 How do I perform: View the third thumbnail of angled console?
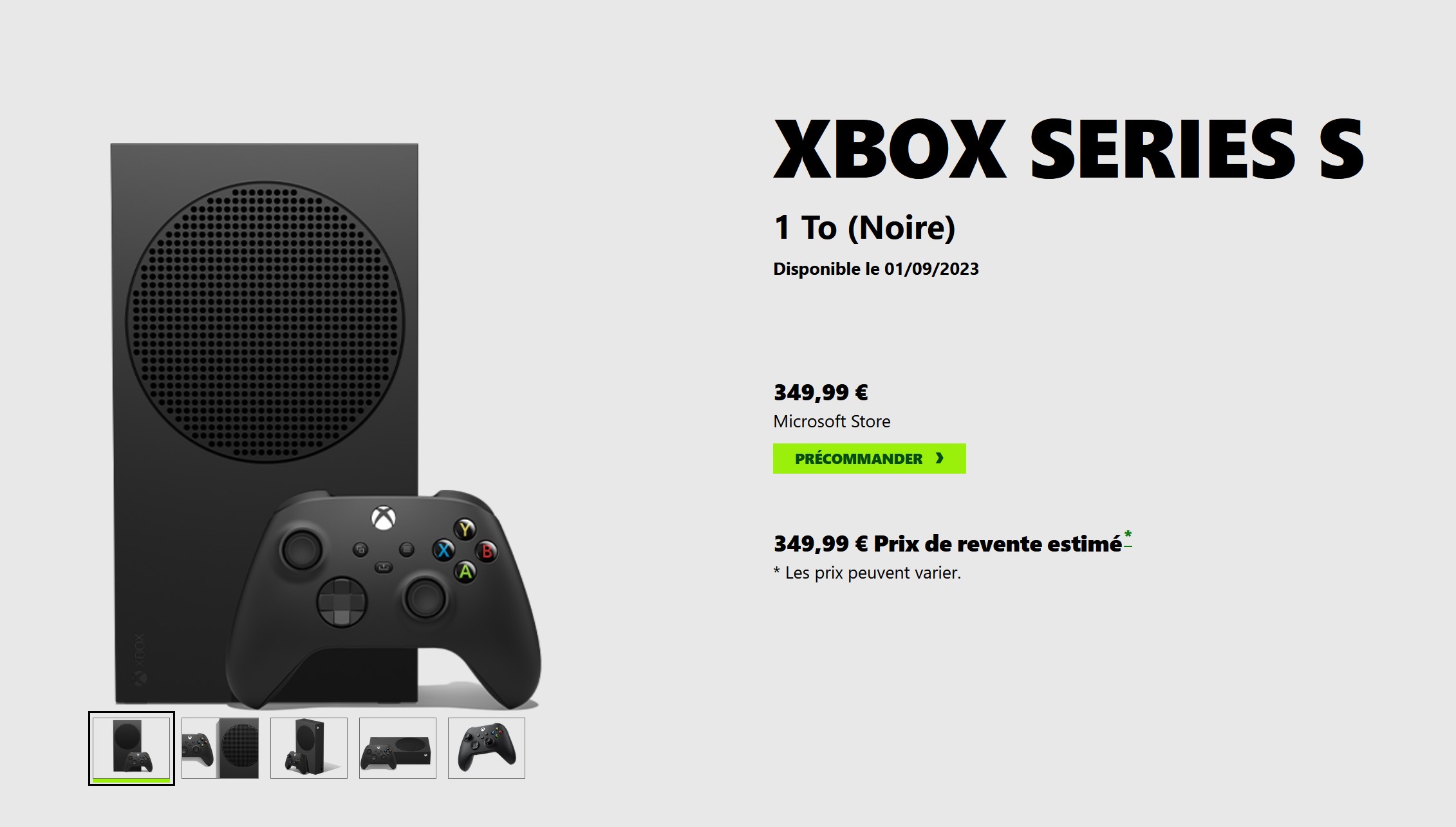coord(309,748)
